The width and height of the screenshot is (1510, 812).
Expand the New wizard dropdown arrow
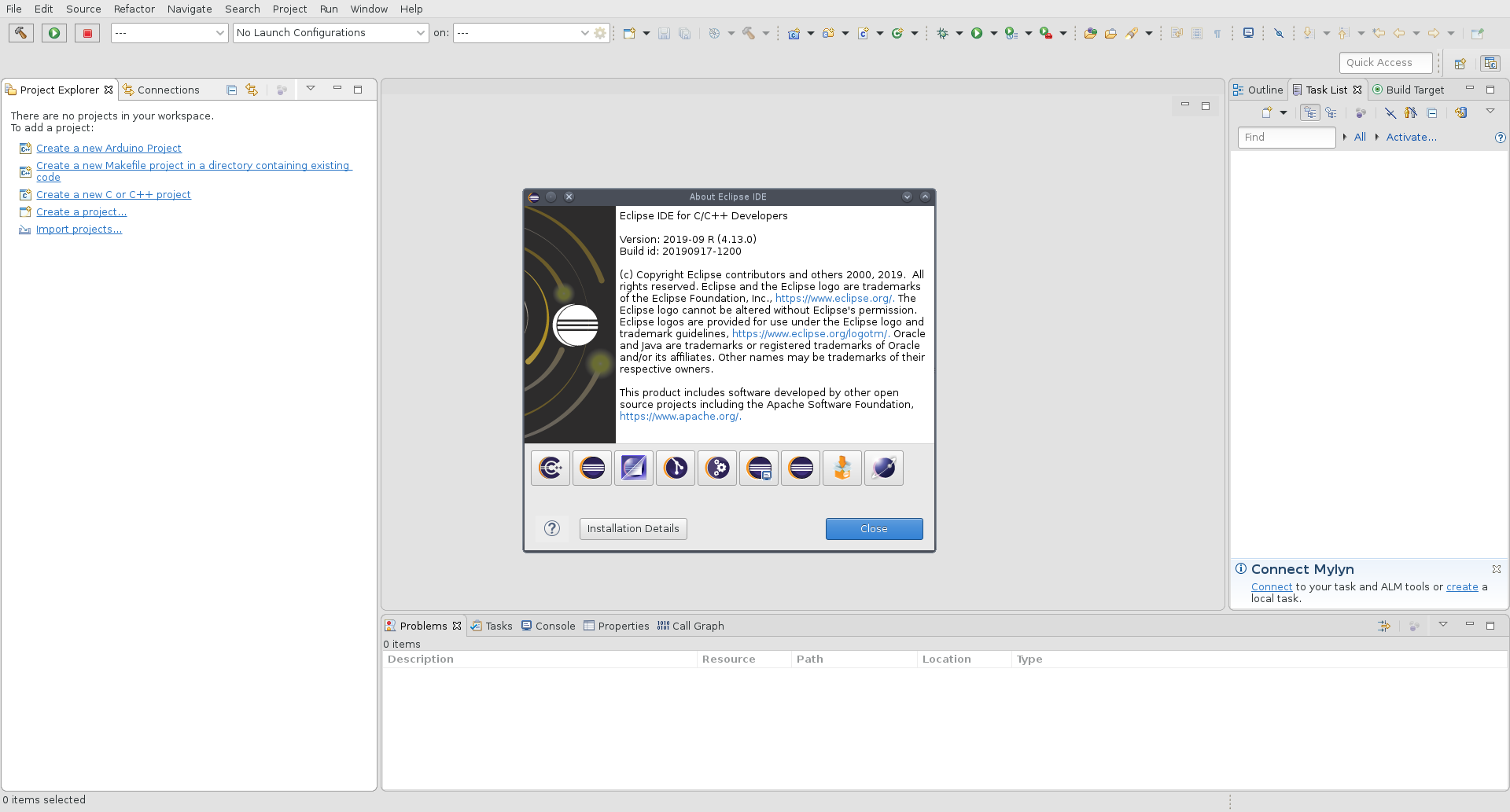[646, 33]
